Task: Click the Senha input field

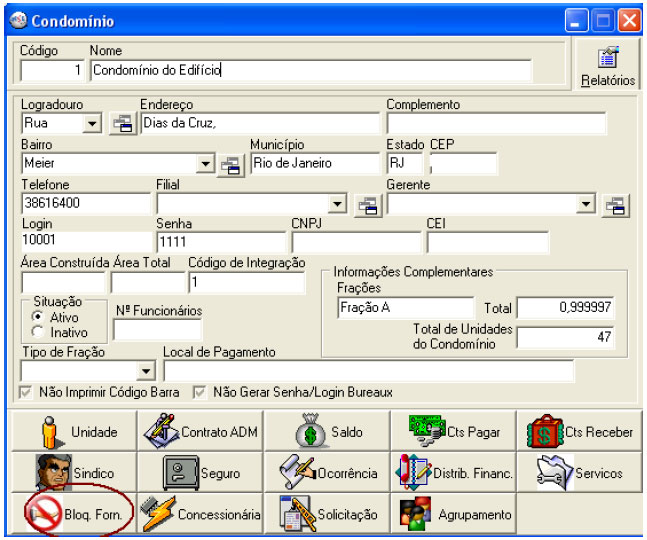Action: (x=221, y=242)
